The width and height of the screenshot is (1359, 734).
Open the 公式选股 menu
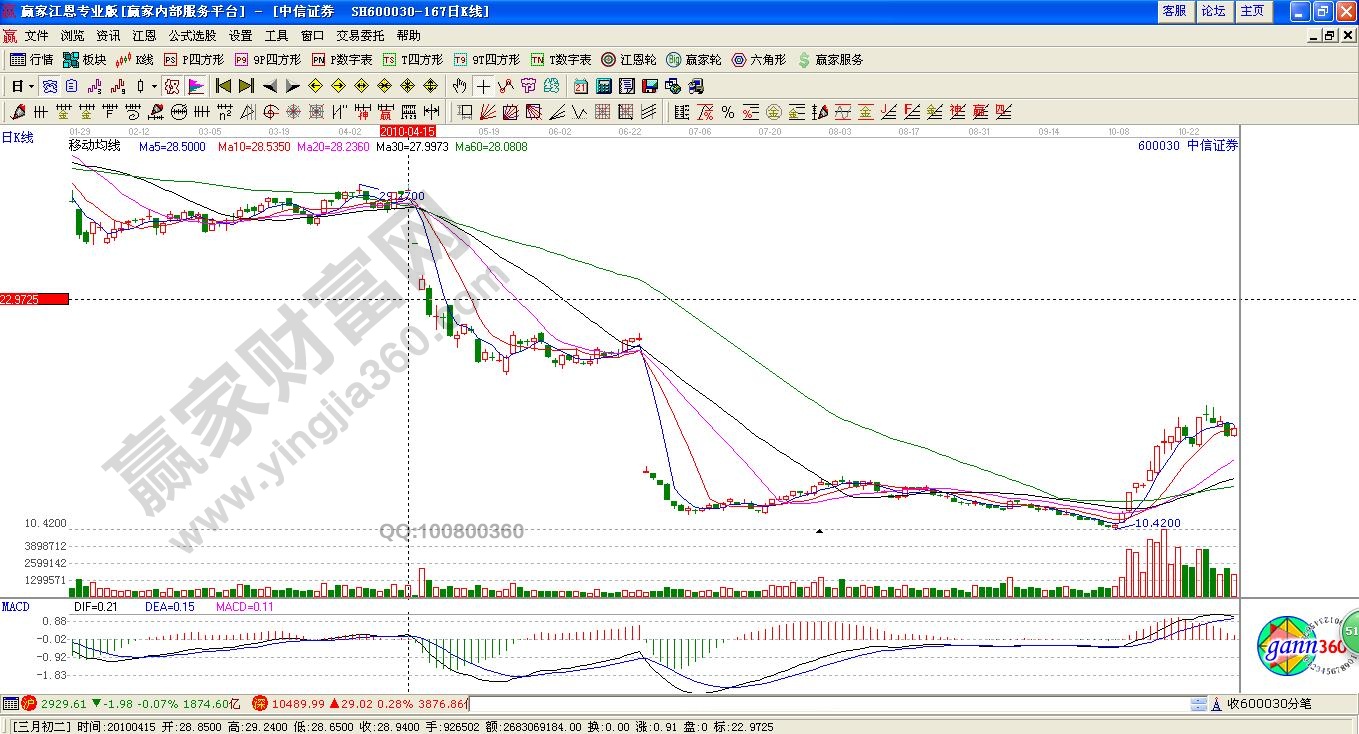click(193, 35)
